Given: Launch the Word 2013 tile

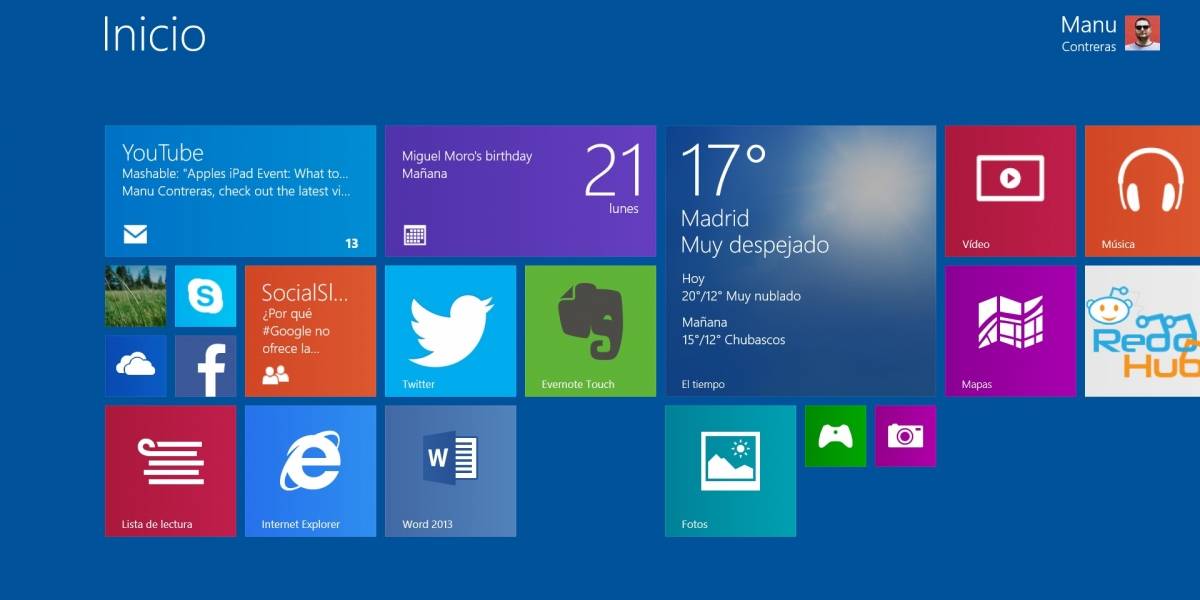Looking at the screenshot, I should point(450,471).
